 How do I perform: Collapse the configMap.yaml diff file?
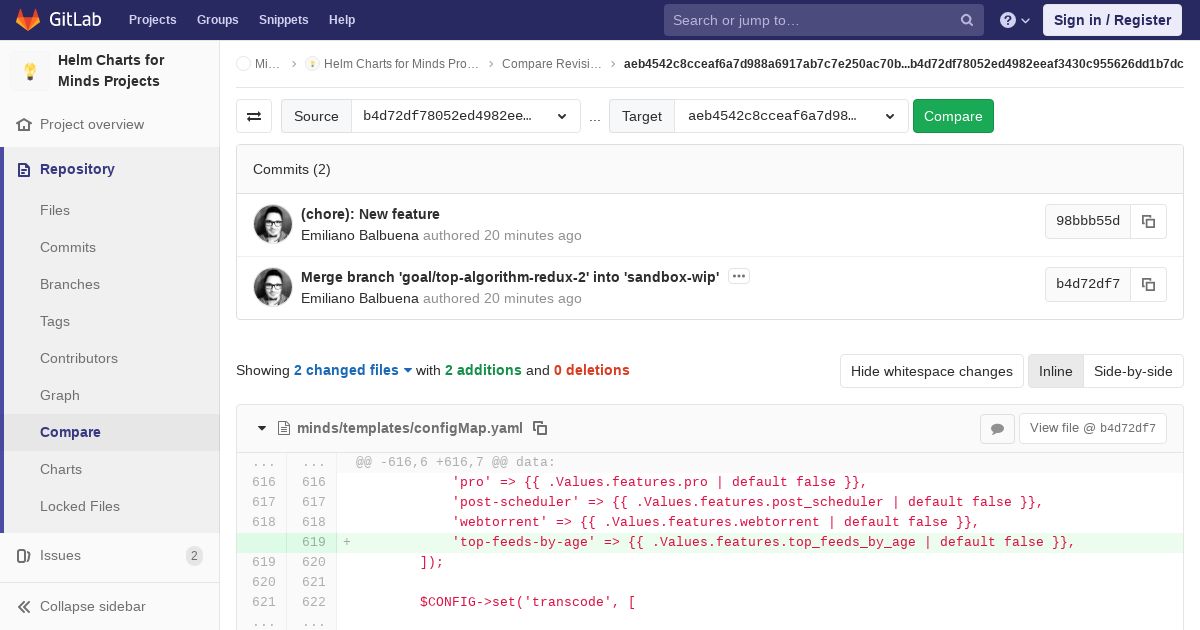tap(262, 428)
